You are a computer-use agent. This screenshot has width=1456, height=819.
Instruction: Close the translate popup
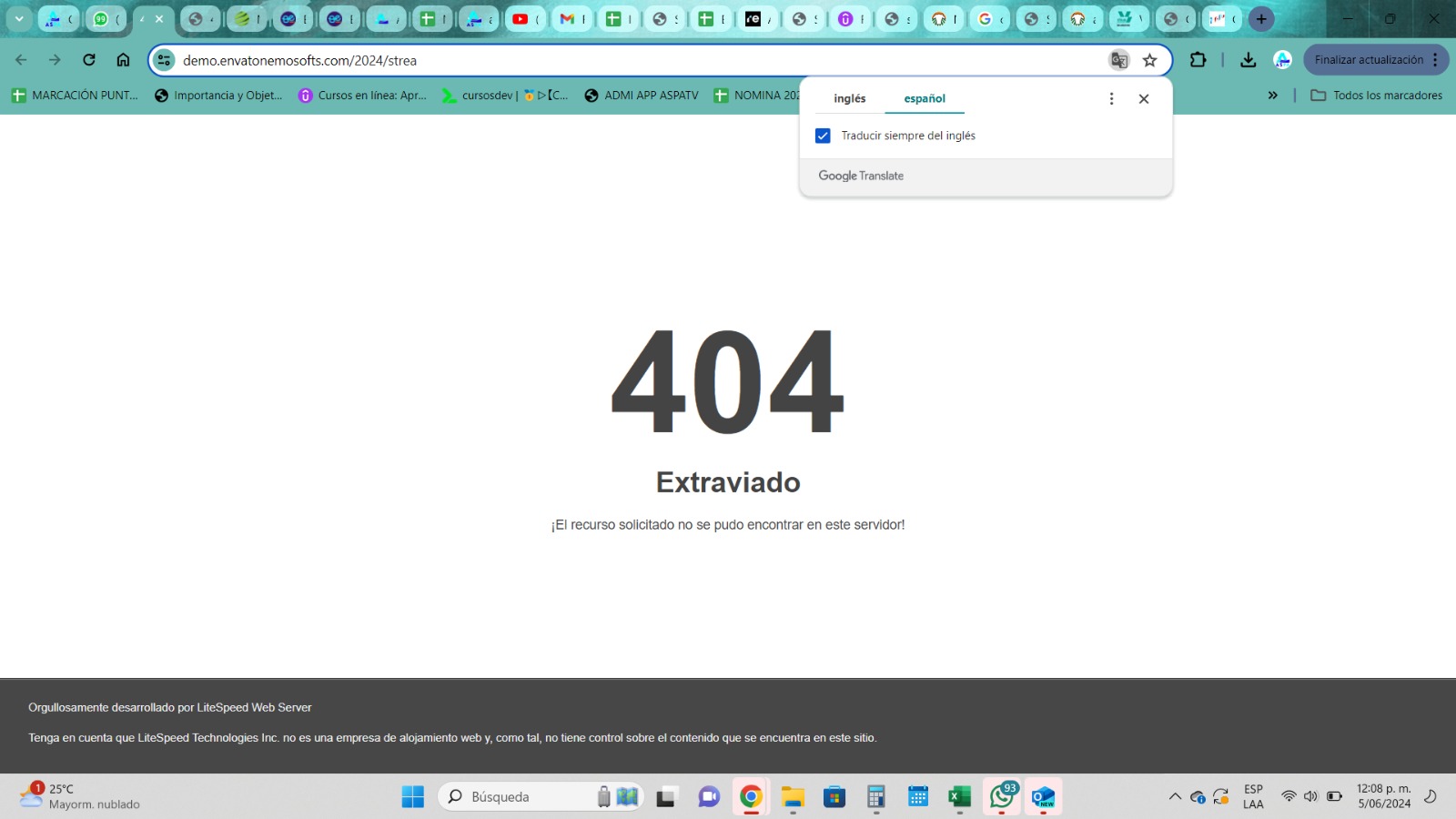tap(1144, 98)
